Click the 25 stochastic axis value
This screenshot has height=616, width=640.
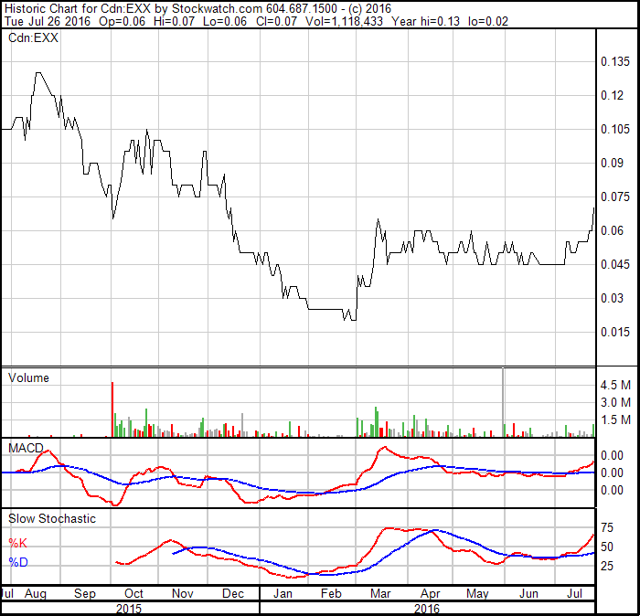coord(607,566)
